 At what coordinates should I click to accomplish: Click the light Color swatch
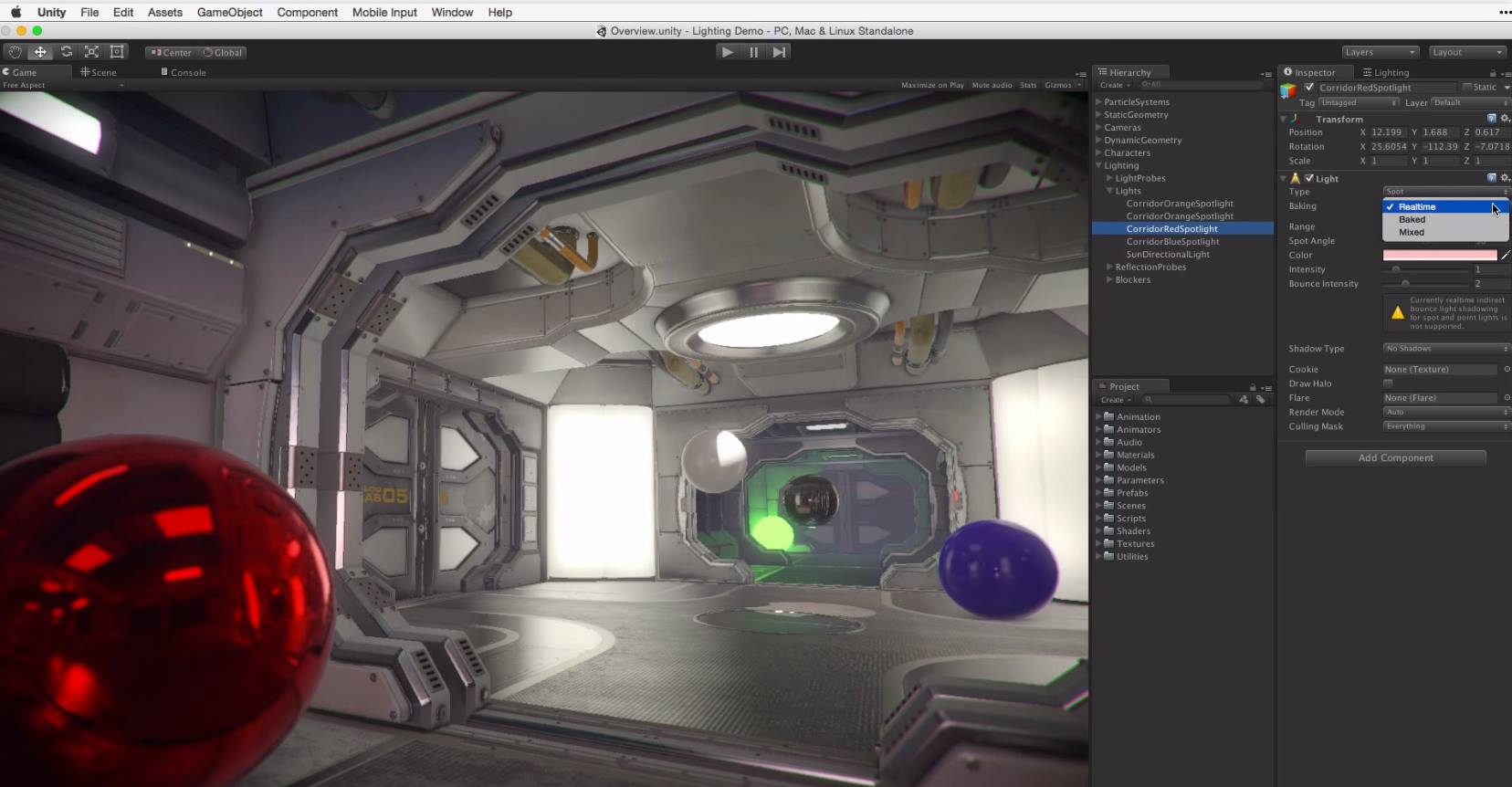pos(1439,256)
